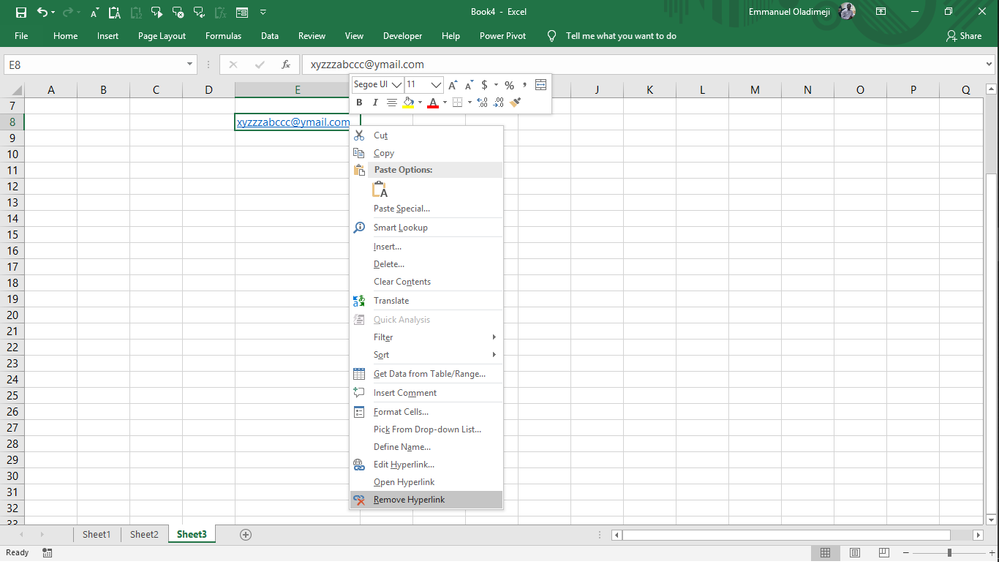Click Increase Font Size in mini toolbar

[x=453, y=85]
